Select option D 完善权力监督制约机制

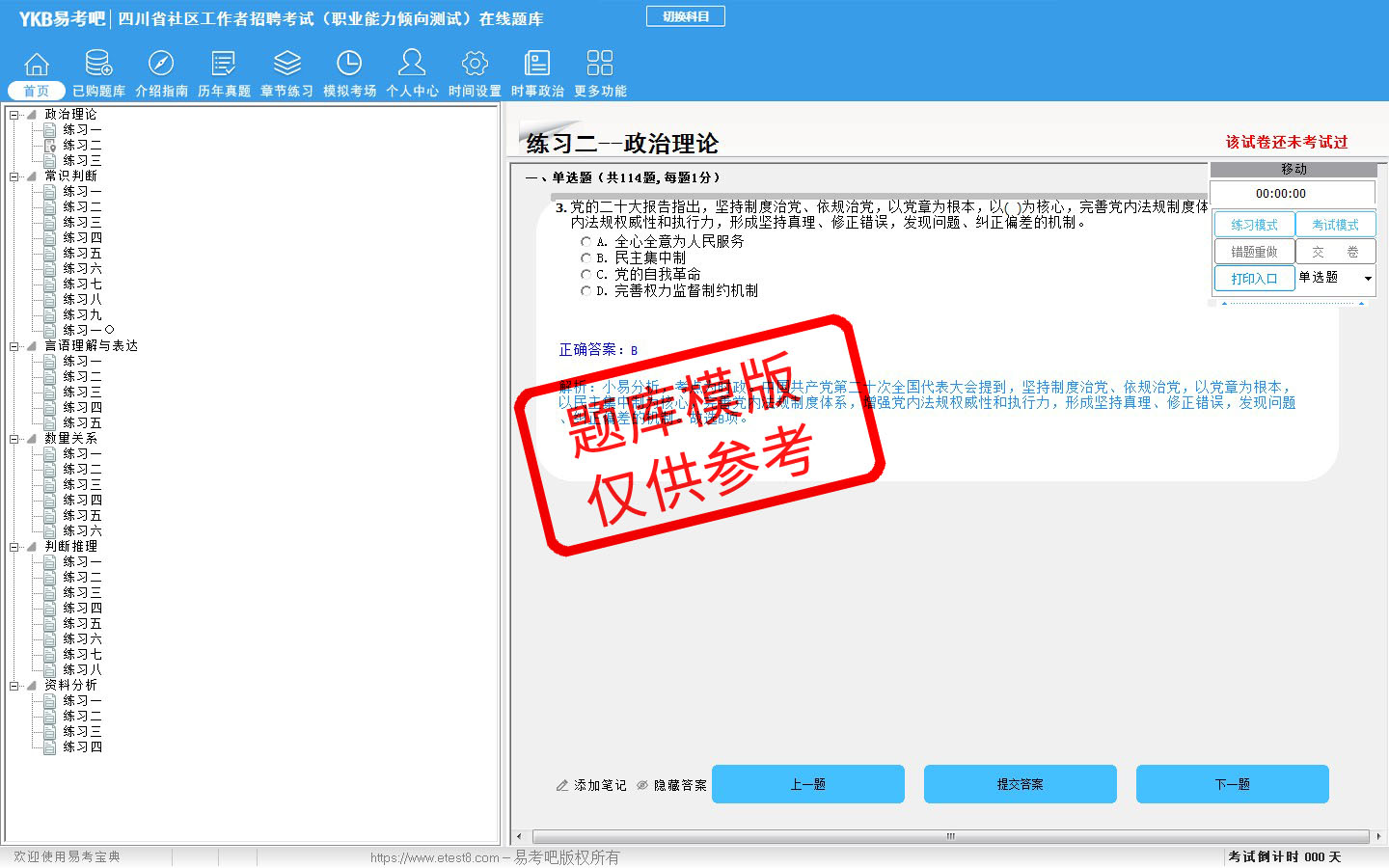click(586, 290)
